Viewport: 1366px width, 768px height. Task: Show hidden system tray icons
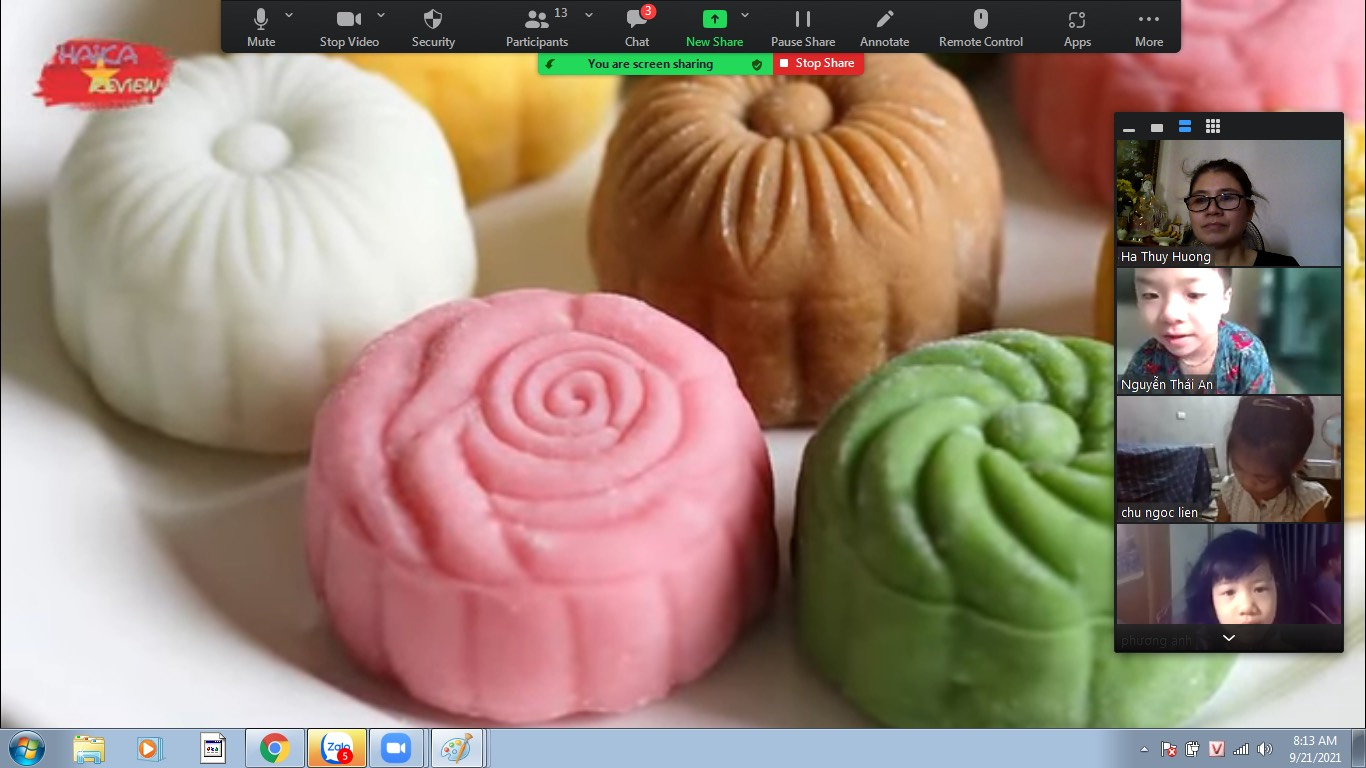click(x=1145, y=749)
